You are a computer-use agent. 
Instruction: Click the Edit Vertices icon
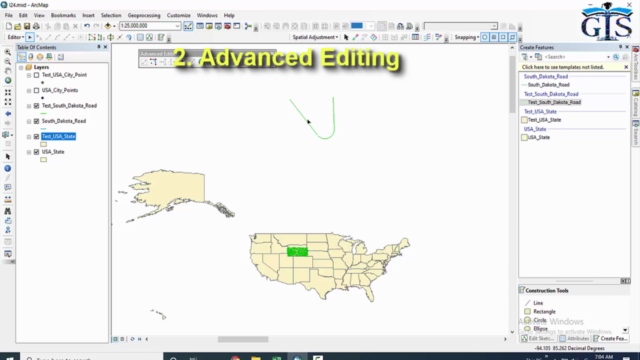coord(92,37)
